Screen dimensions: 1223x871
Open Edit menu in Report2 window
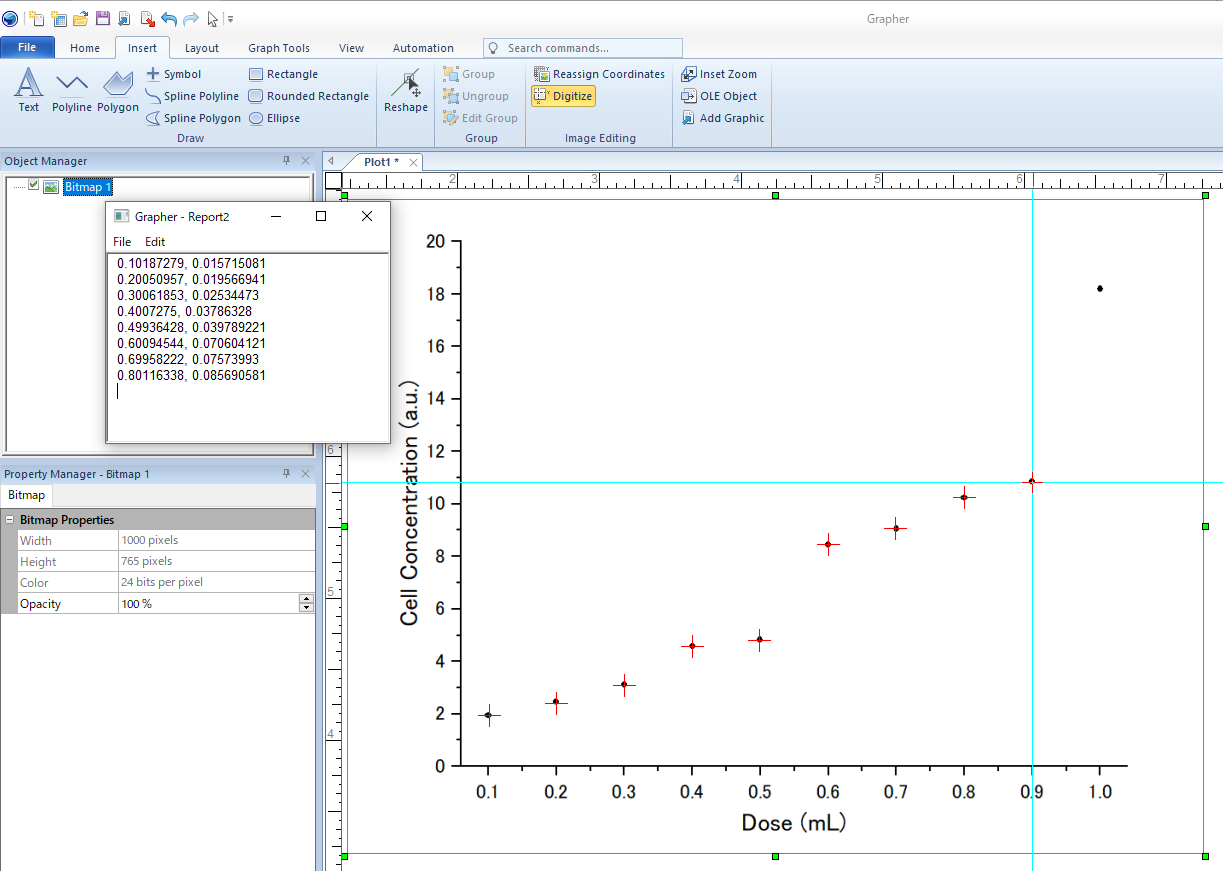pyautogui.click(x=155, y=242)
